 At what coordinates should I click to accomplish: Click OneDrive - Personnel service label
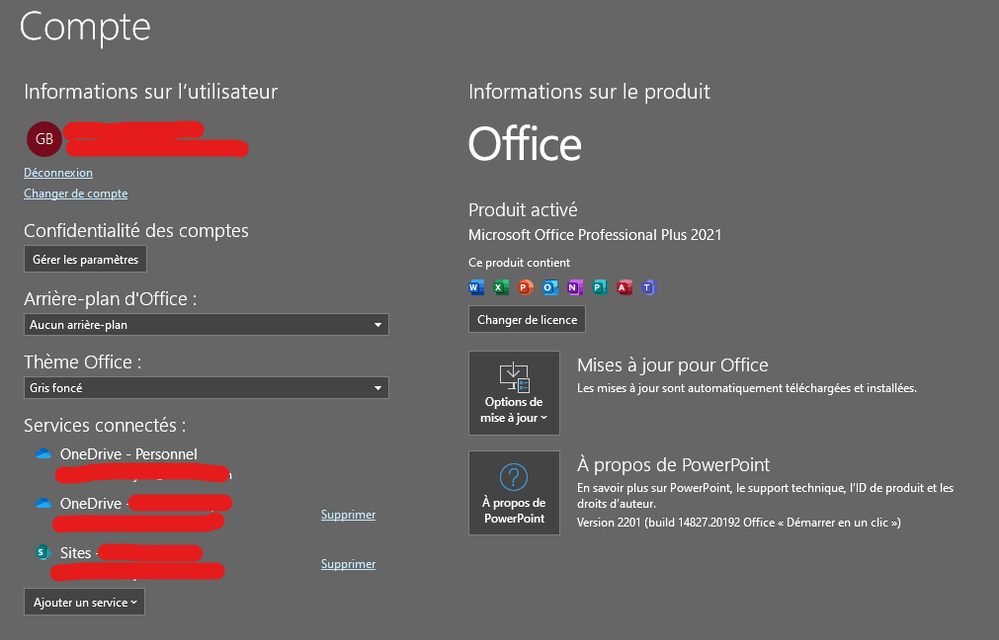click(x=129, y=454)
